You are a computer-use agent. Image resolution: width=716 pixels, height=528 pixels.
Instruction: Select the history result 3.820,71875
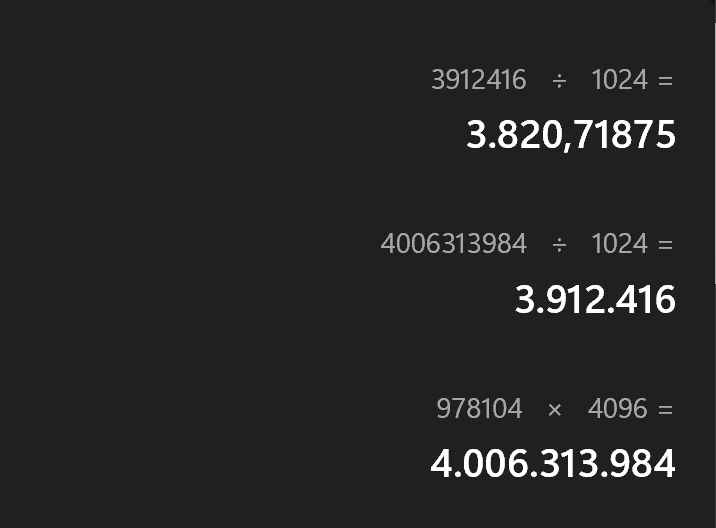(x=570, y=135)
